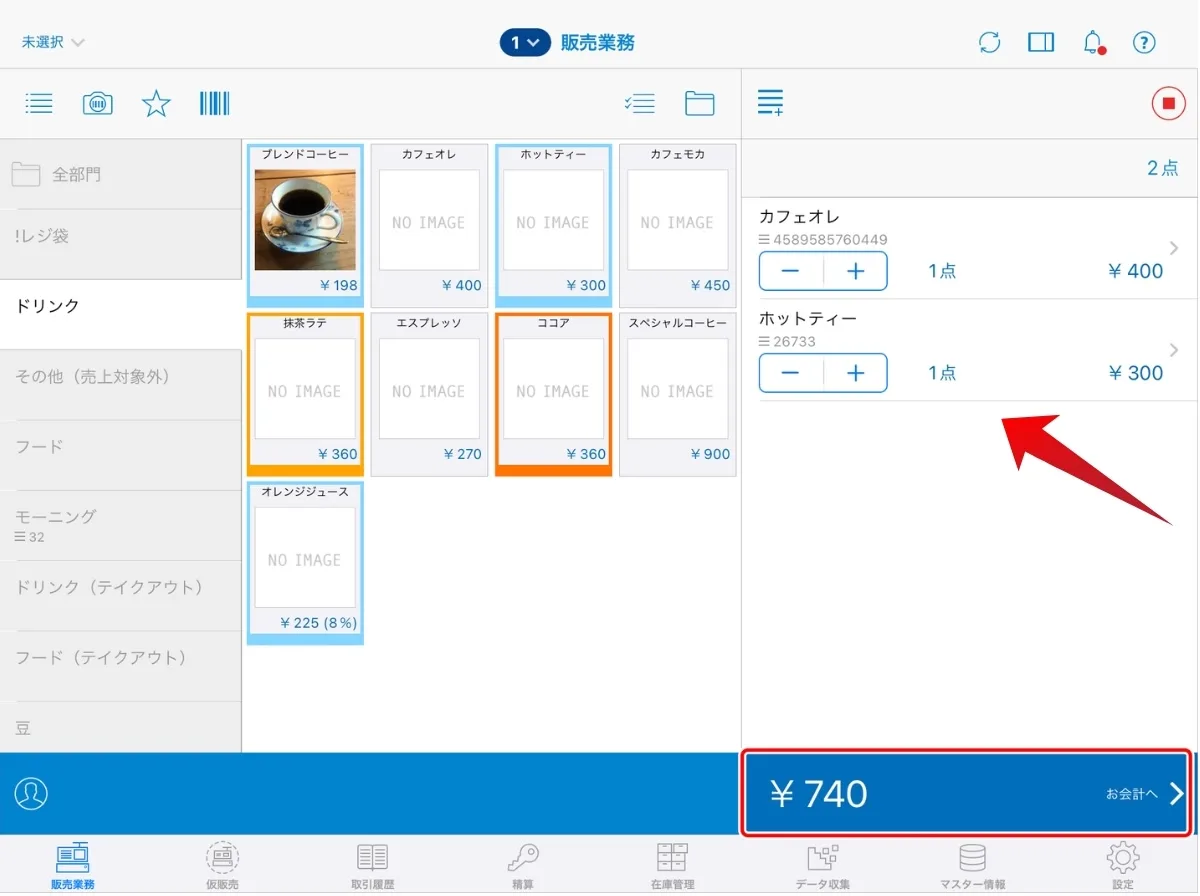Toggle checklist selection mode icon

coord(639,103)
